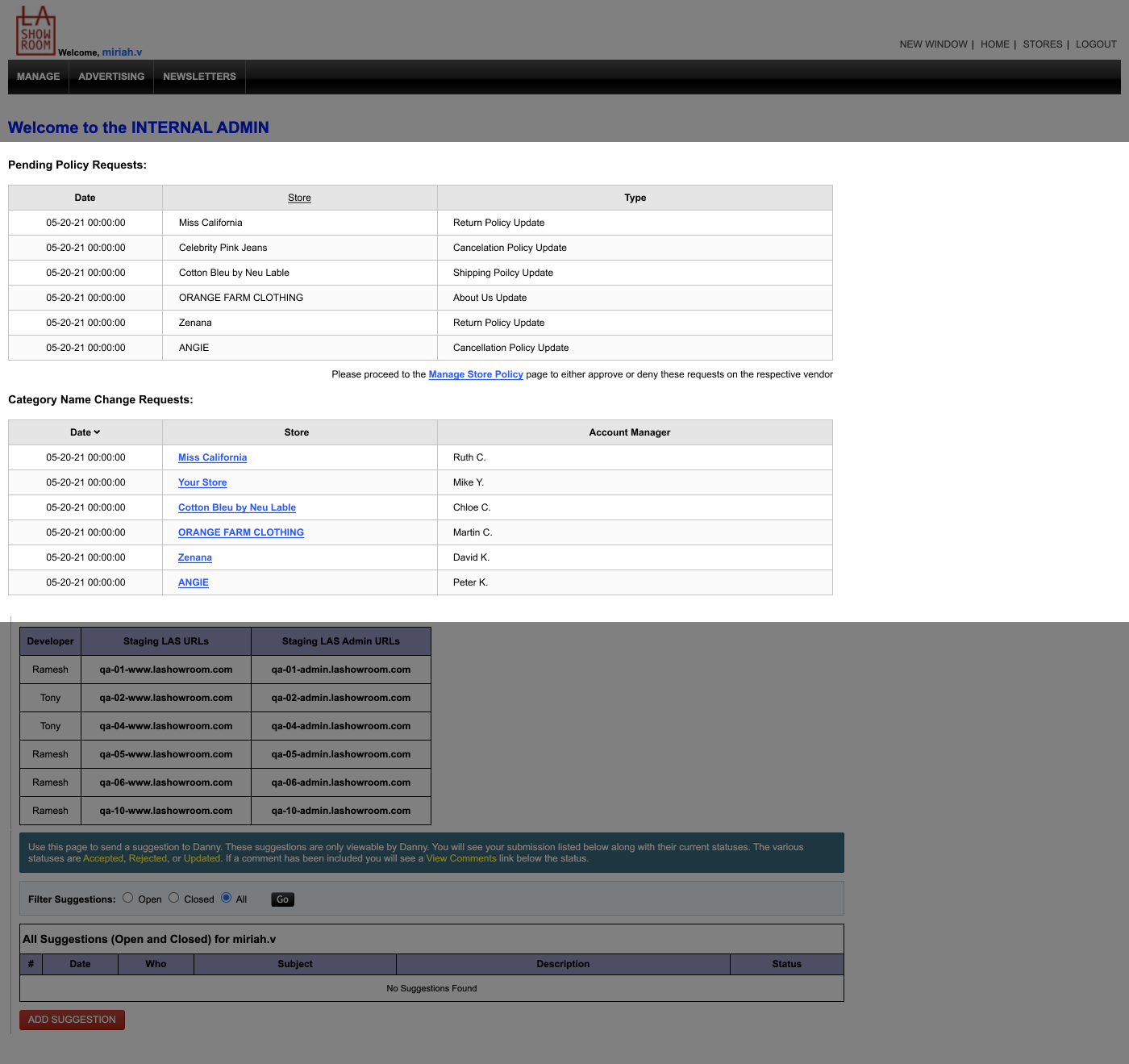The width and height of the screenshot is (1129, 1064).
Task: Open the Your Store link
Action: click(202, 482)
